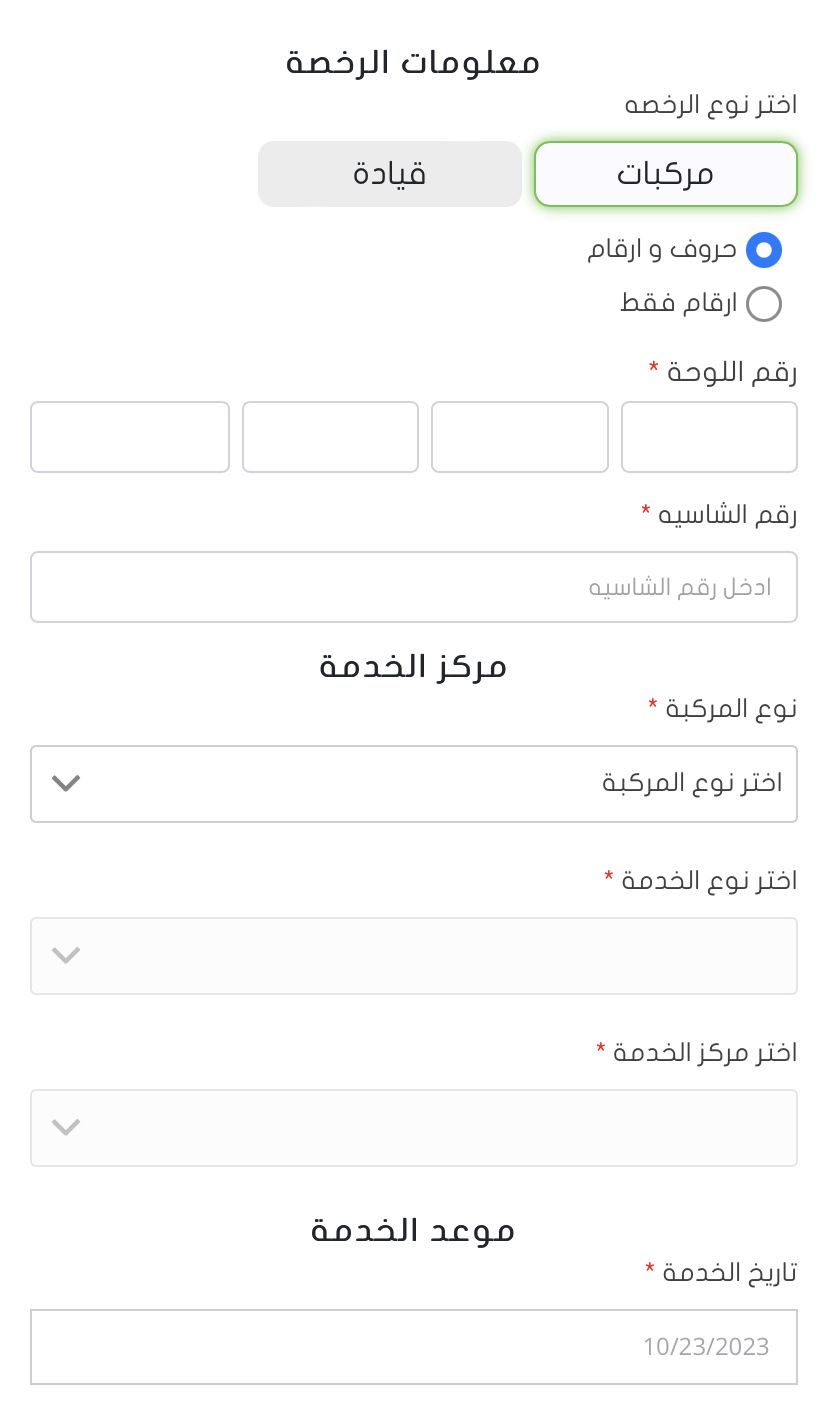Click the ادخل رقم الشاسيه chassis number field

(413, 587)
